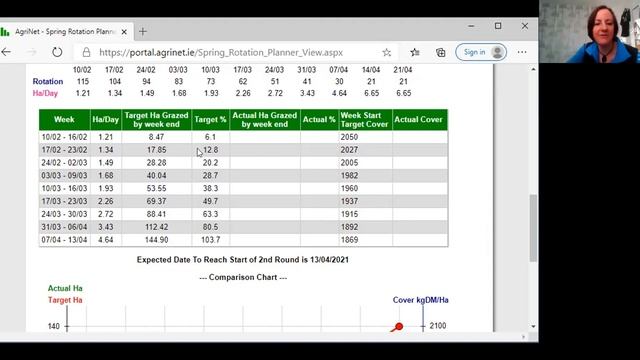Select the 24/03 - 30/03 week cell
This screenshot has height=360, width=640.
coord(64,214)
